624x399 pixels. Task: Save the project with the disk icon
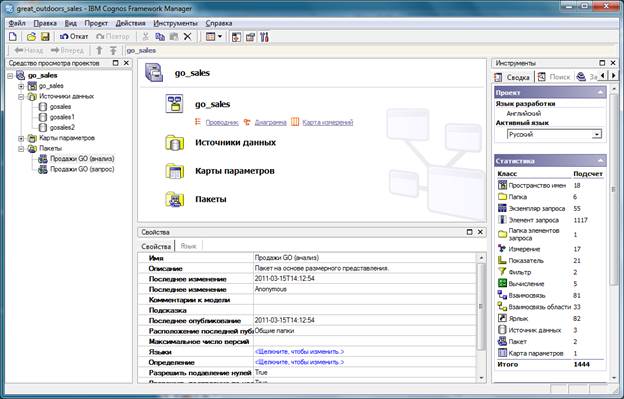tap(45, 37)
